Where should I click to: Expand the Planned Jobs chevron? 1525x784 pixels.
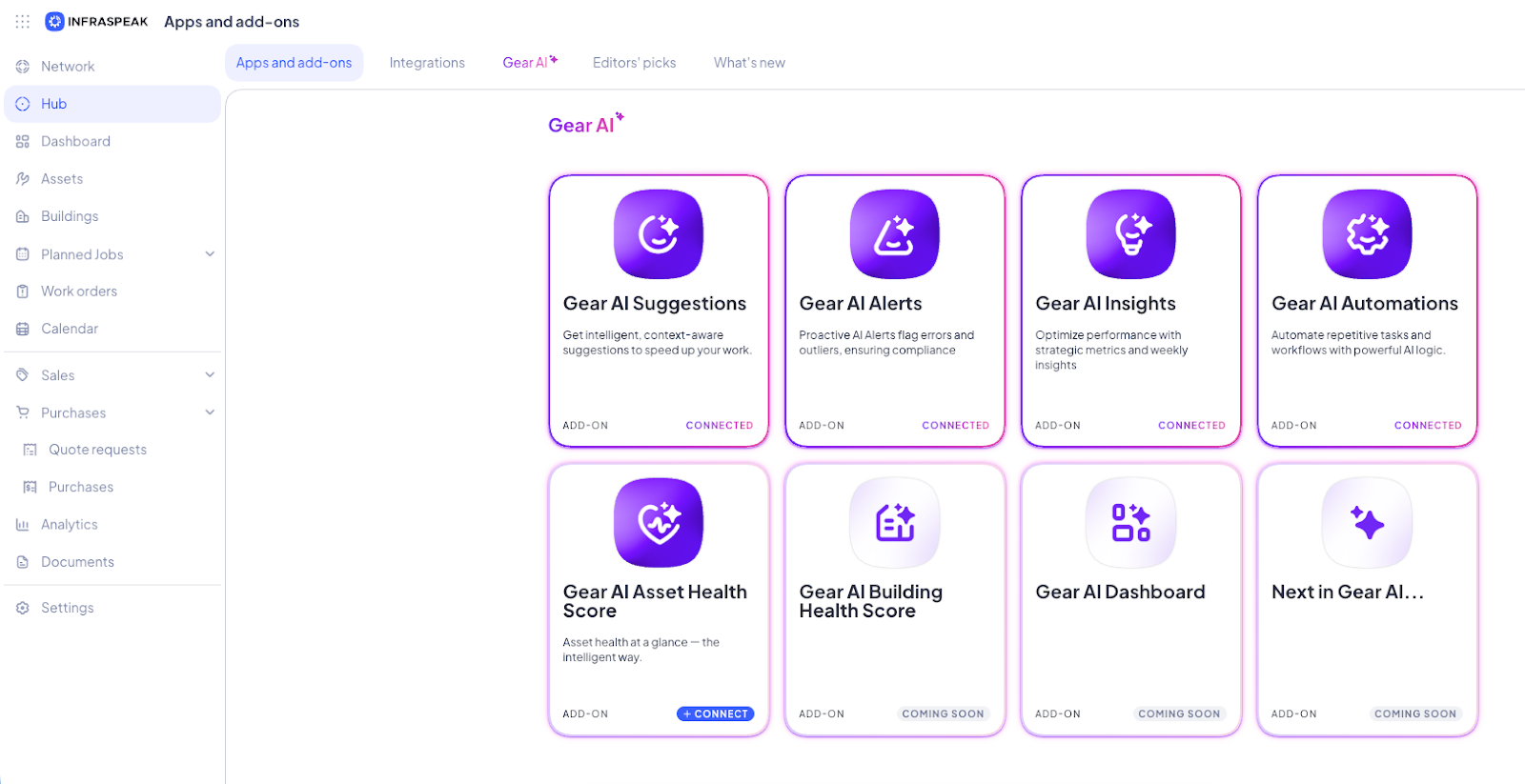point(210,254)
